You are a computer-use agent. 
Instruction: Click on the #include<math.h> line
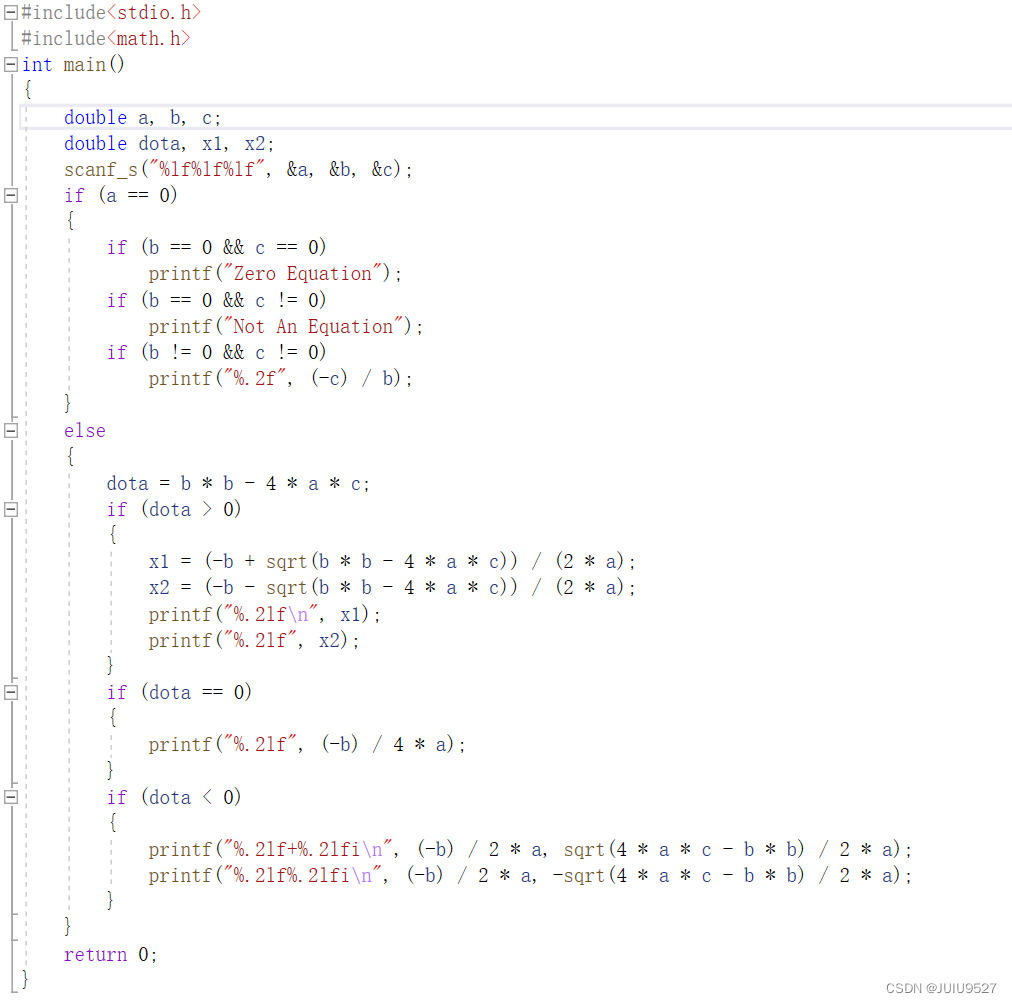tap(106, 39)
